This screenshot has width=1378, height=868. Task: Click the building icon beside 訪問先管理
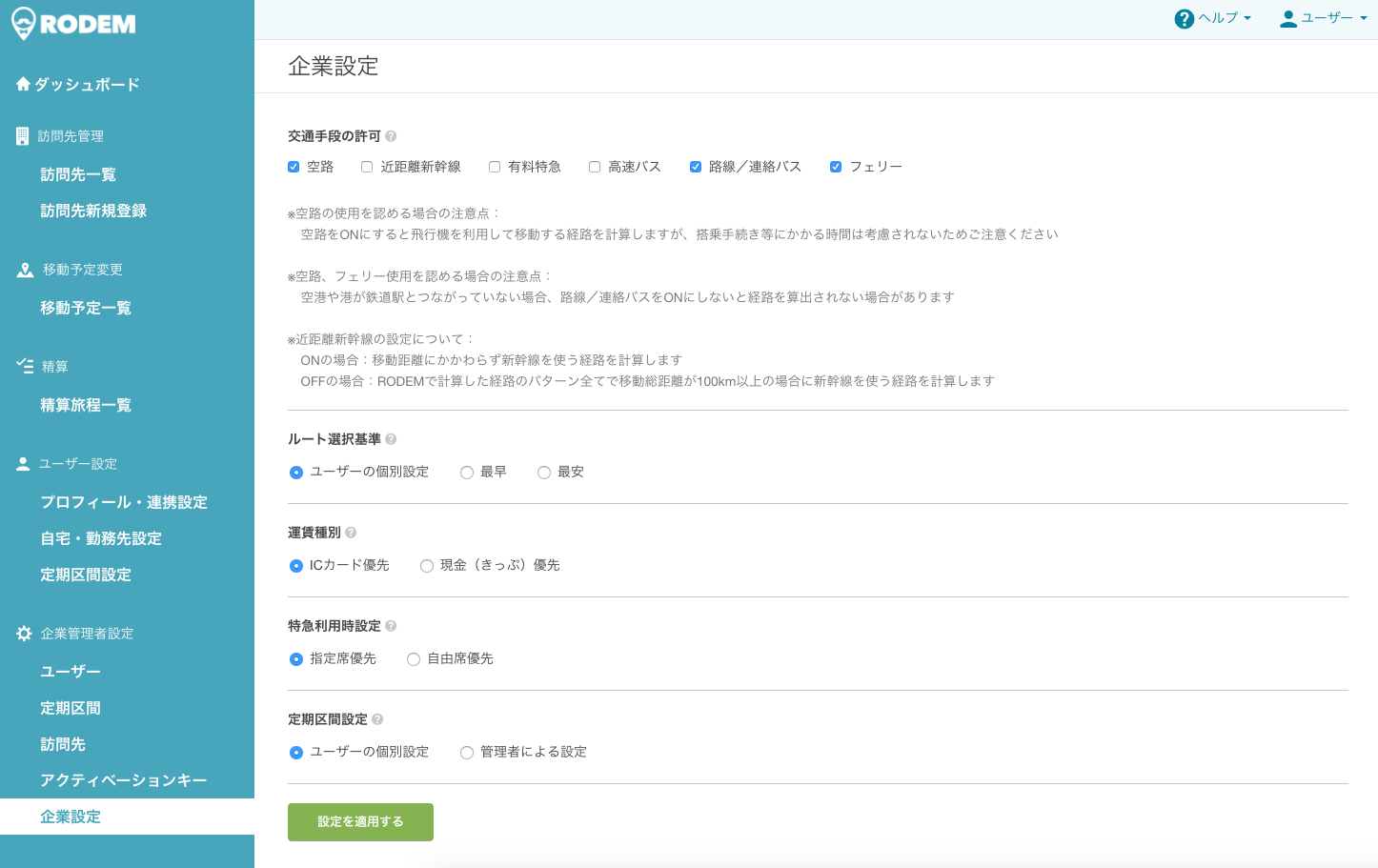click(22, 136)
